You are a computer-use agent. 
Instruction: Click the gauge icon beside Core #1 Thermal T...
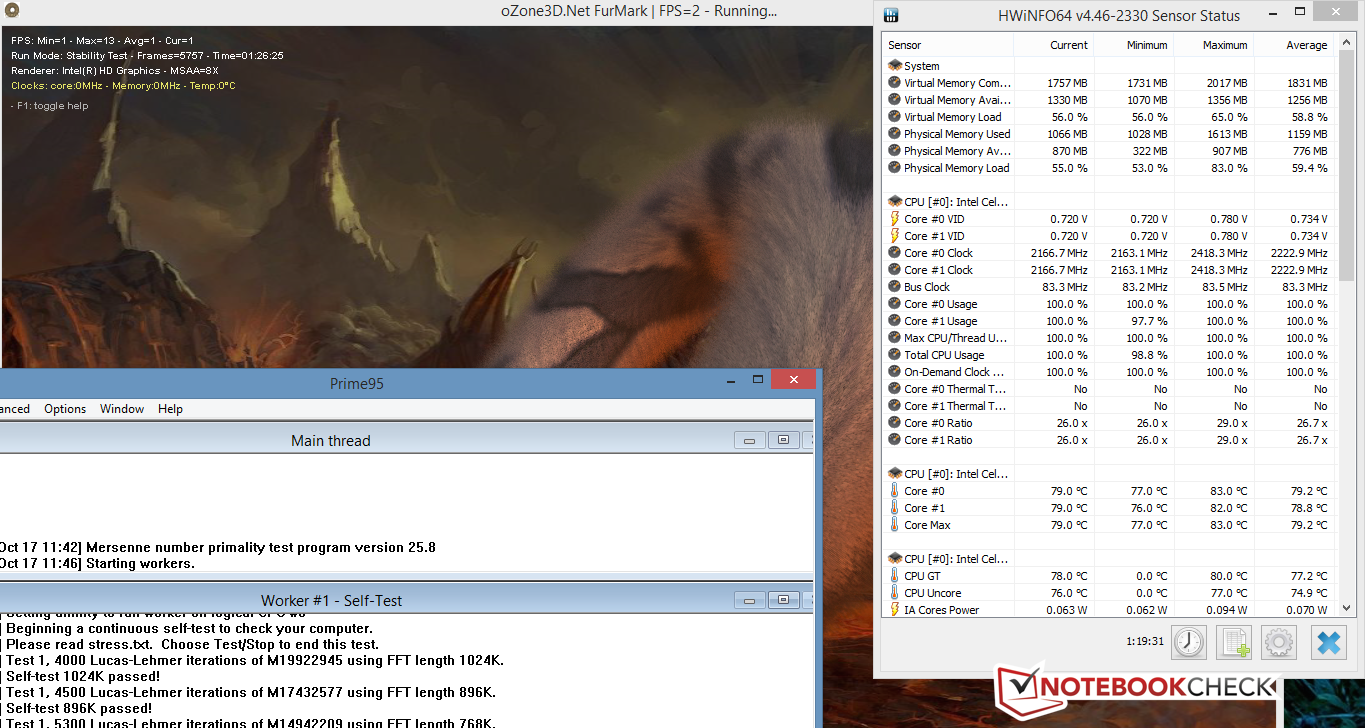click(x=894, y=406)
